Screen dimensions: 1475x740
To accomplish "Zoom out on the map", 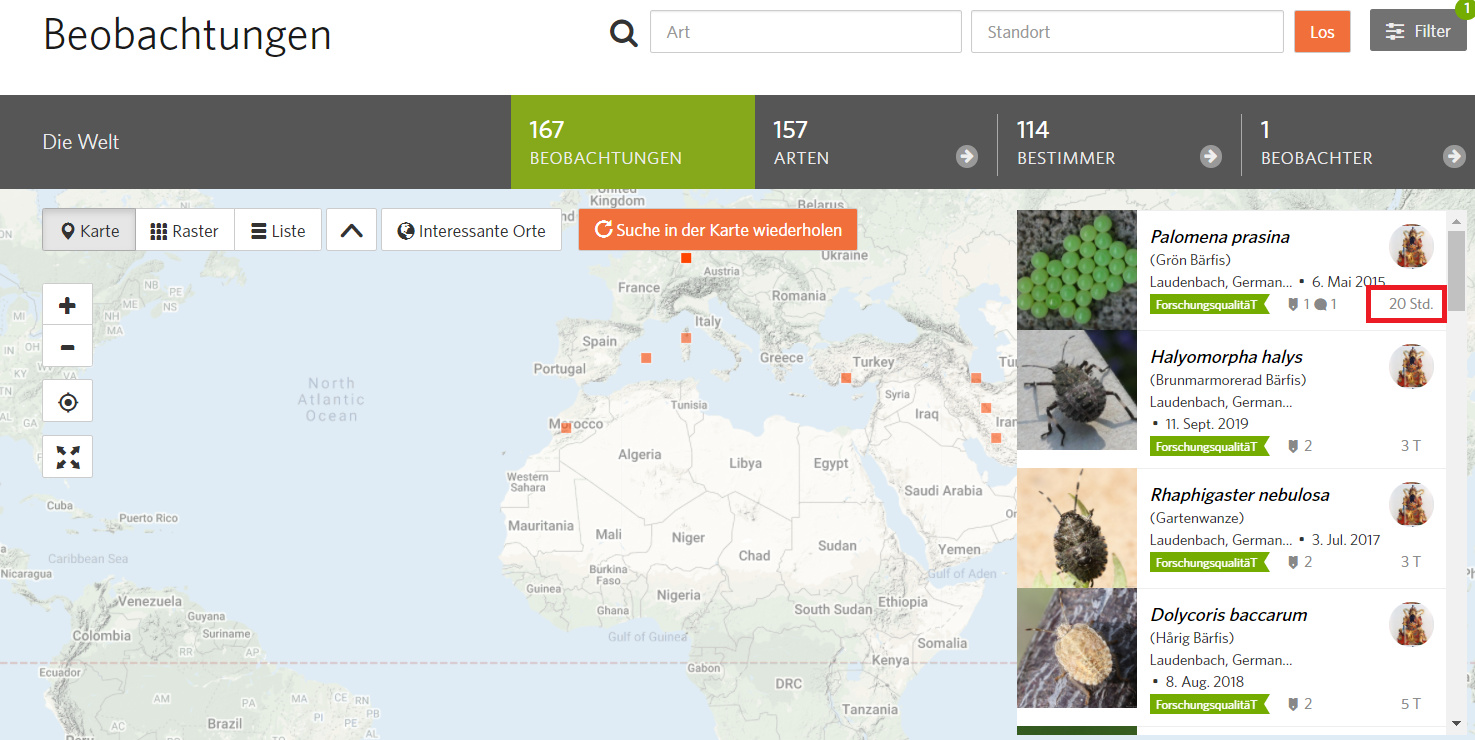I will 68,347.
